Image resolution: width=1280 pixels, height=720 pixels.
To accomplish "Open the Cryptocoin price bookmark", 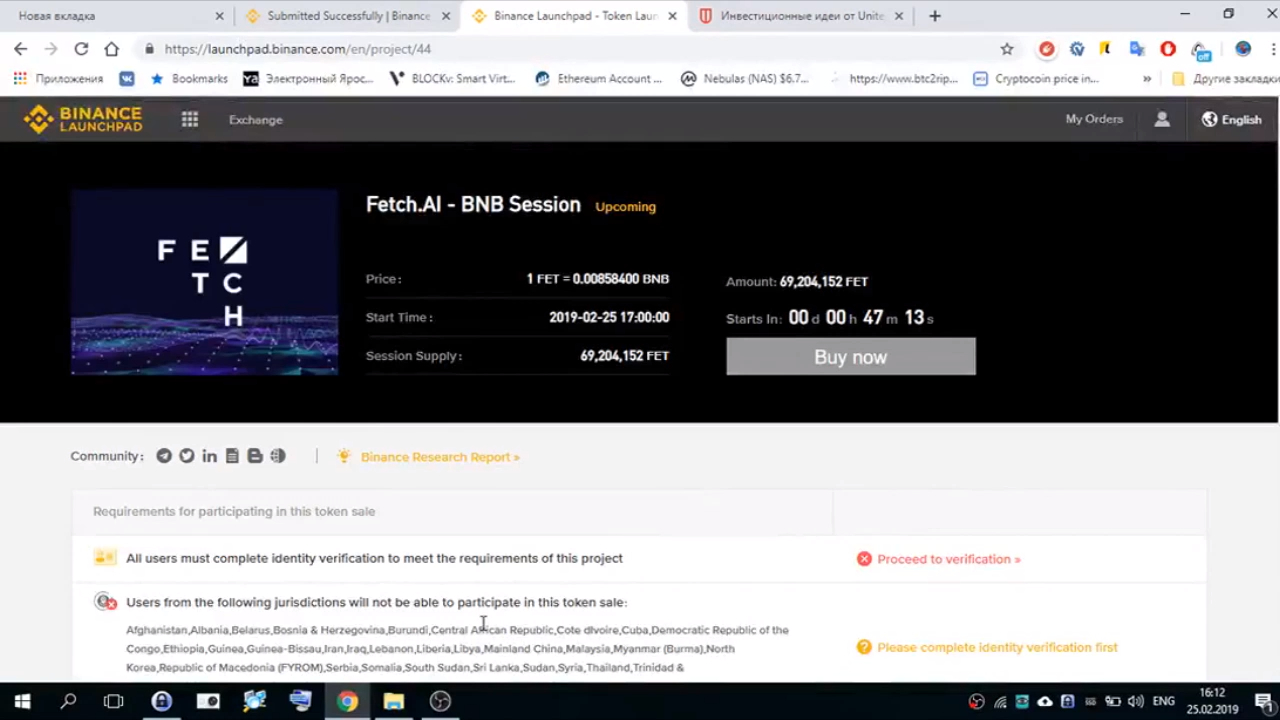I will coord(1036,79).
